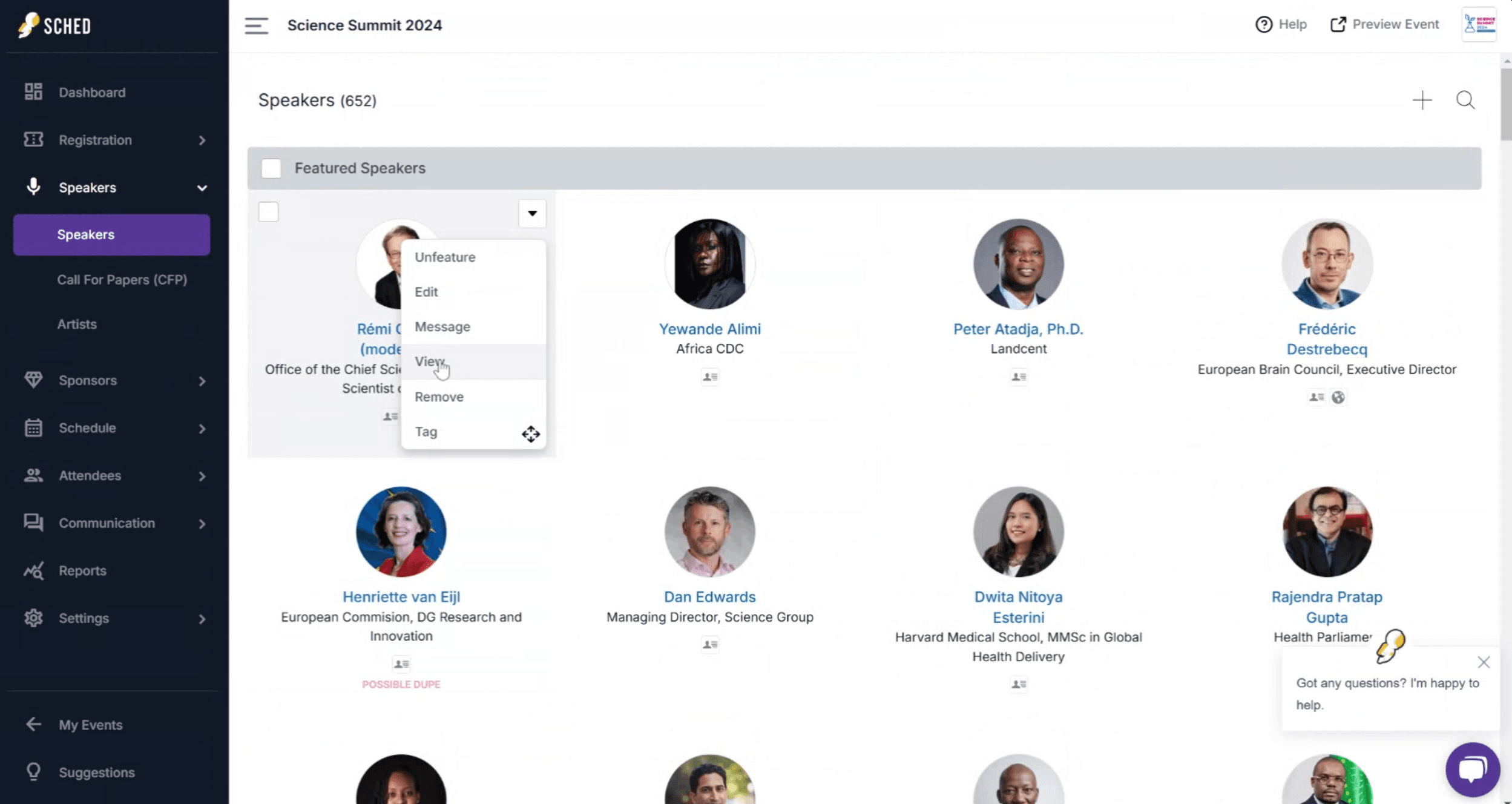This screenshot has height=804, width=1512.
Task: Check the Featured Speakers checkbox
Action: (271, 168)
